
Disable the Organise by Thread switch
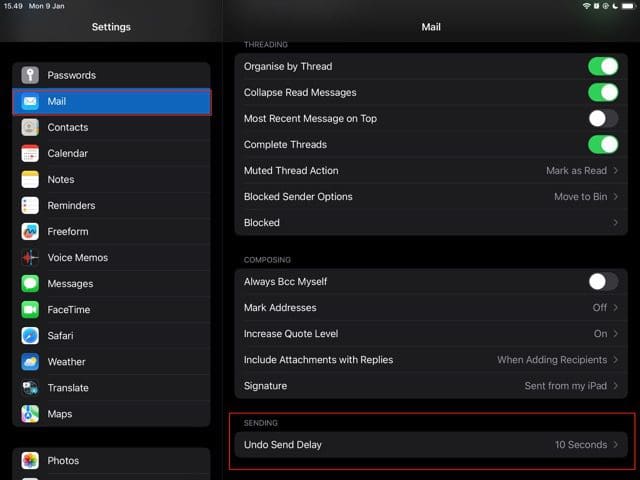(603, 67)
